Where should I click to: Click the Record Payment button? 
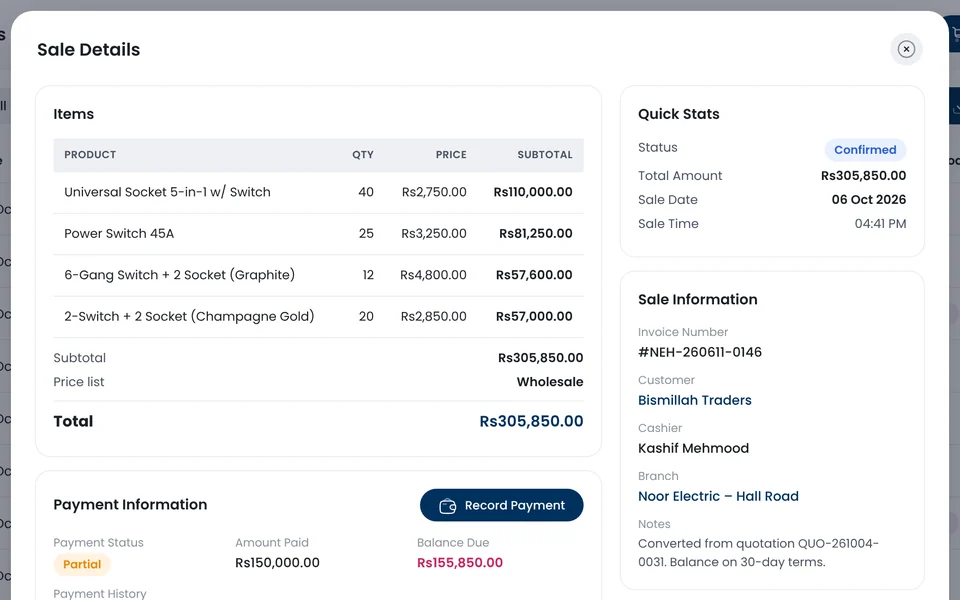[x=501, y=505]
